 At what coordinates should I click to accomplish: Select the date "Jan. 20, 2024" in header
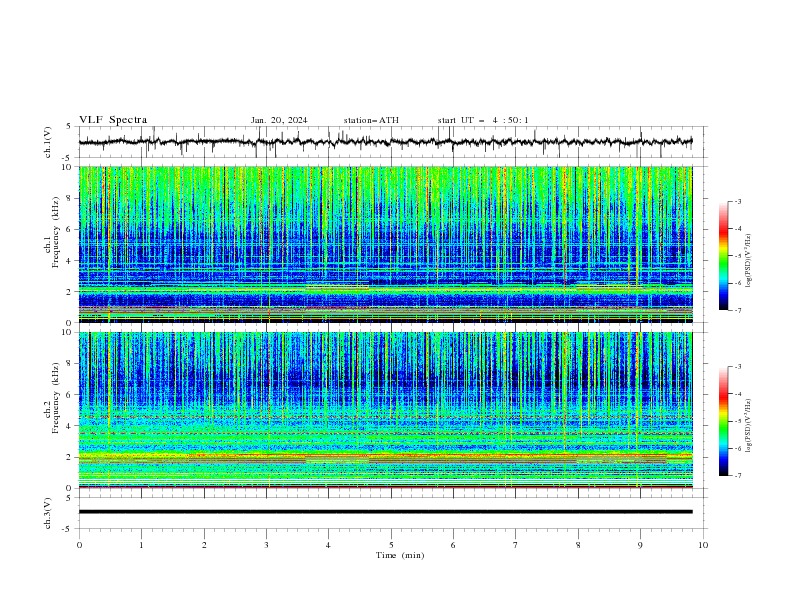[279, 120]
